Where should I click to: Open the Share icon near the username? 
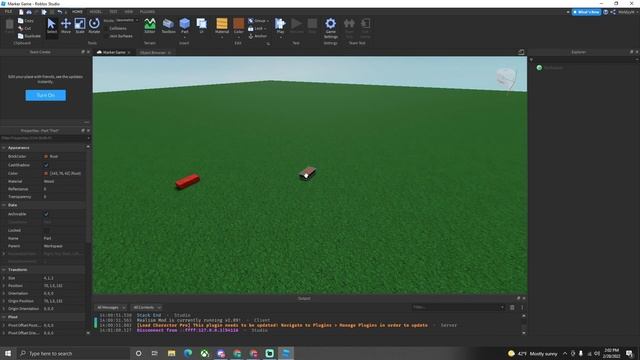tap(613, 12)
